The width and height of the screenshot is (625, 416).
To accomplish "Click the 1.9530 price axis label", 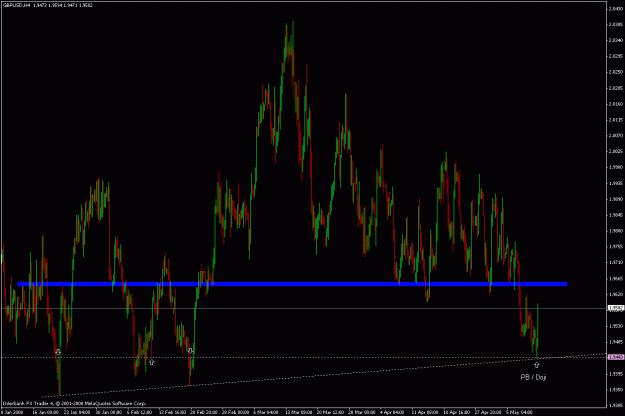I will point(616,326).
